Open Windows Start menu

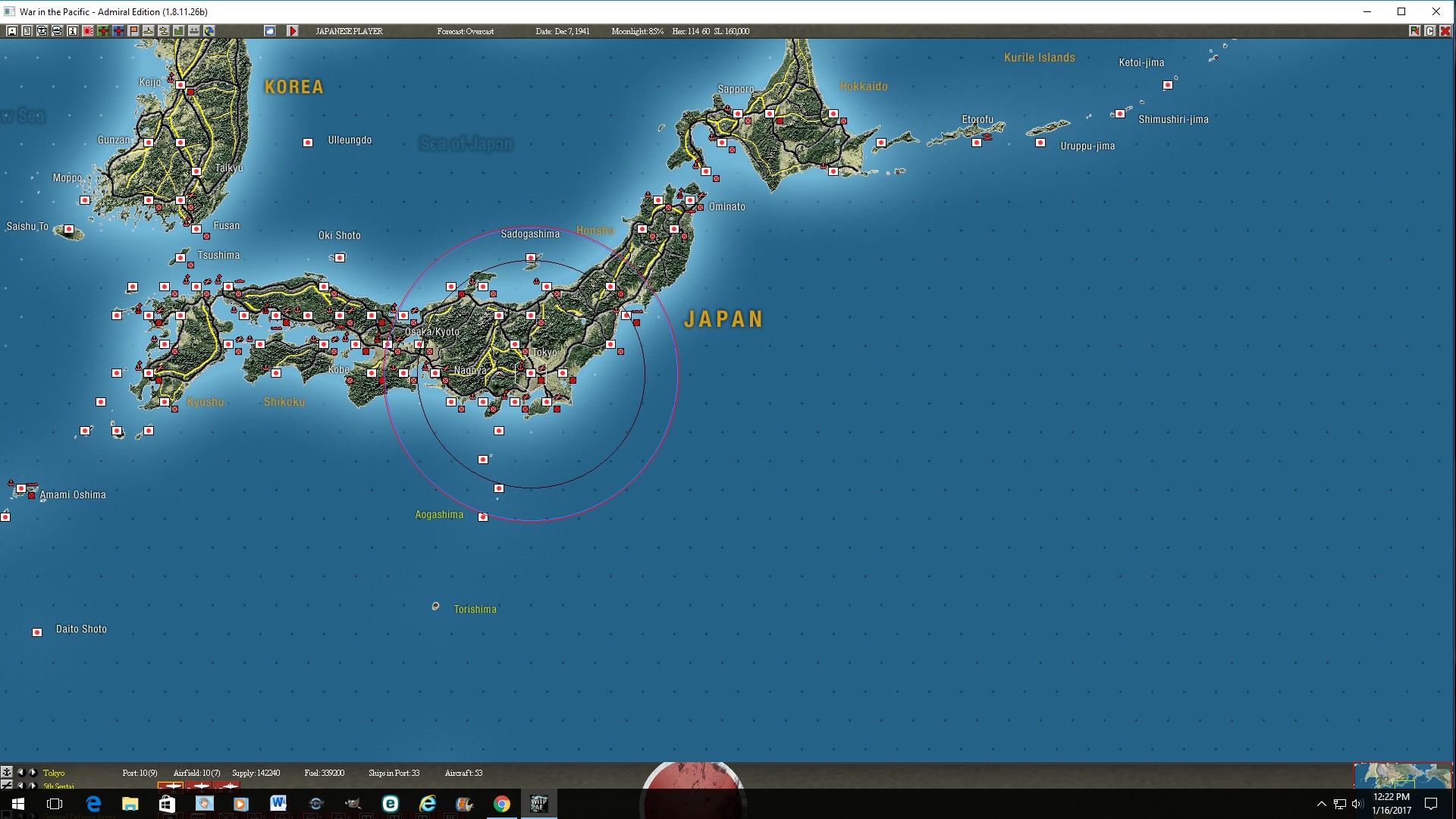18,804
